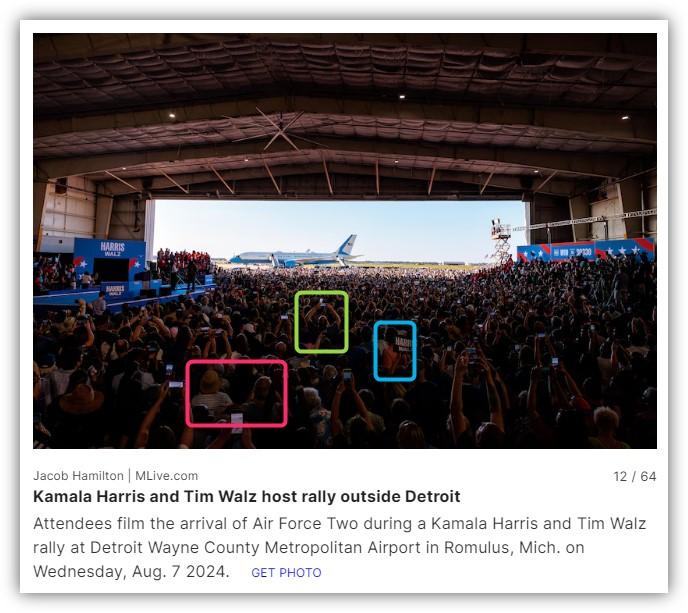The image size is (688, 613).
Task: Select the headline about the rally outside Detroit
Action: [247, 496]
